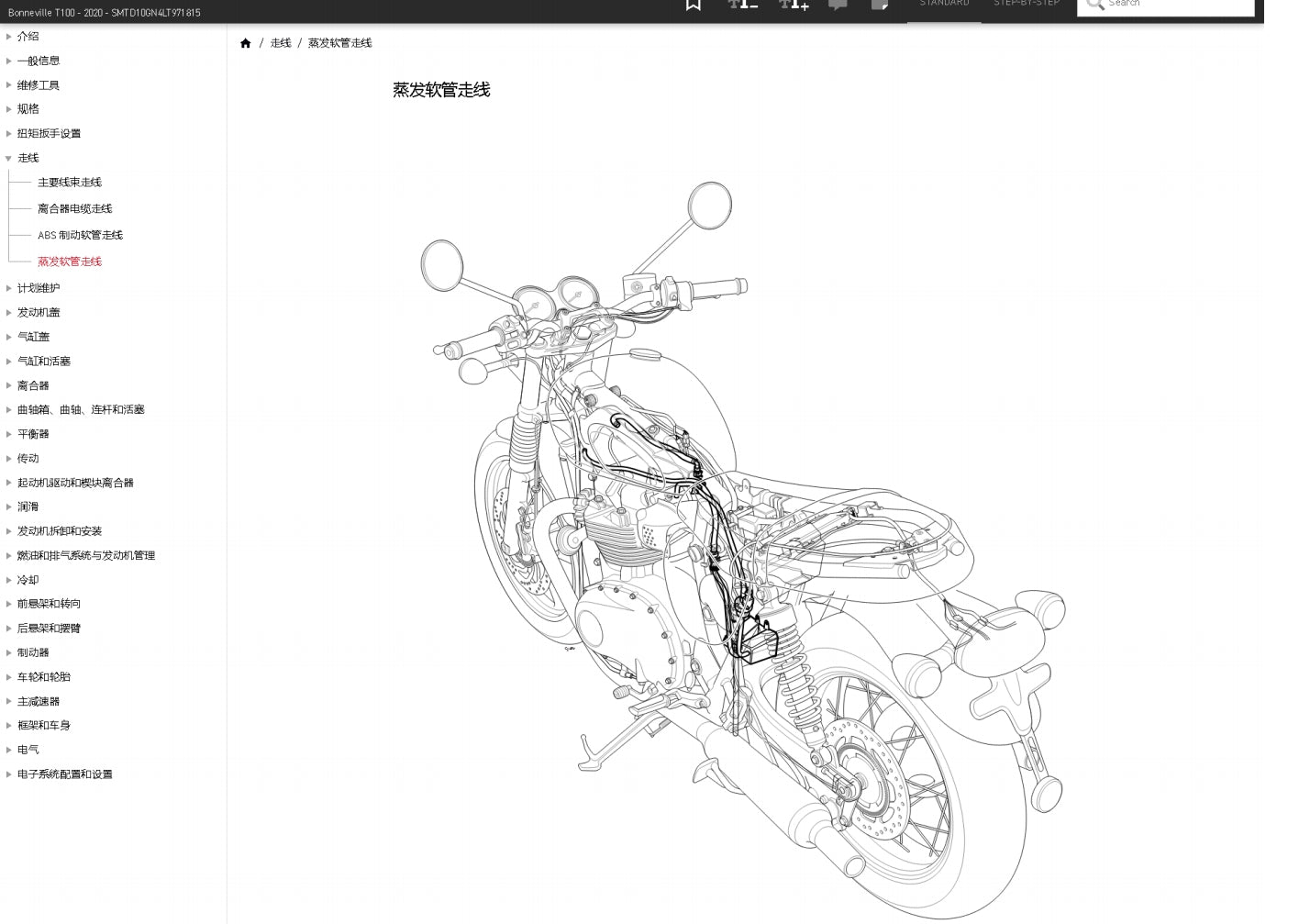Switch to the STEP-BY-STEP view tab

click(1026, 4)
